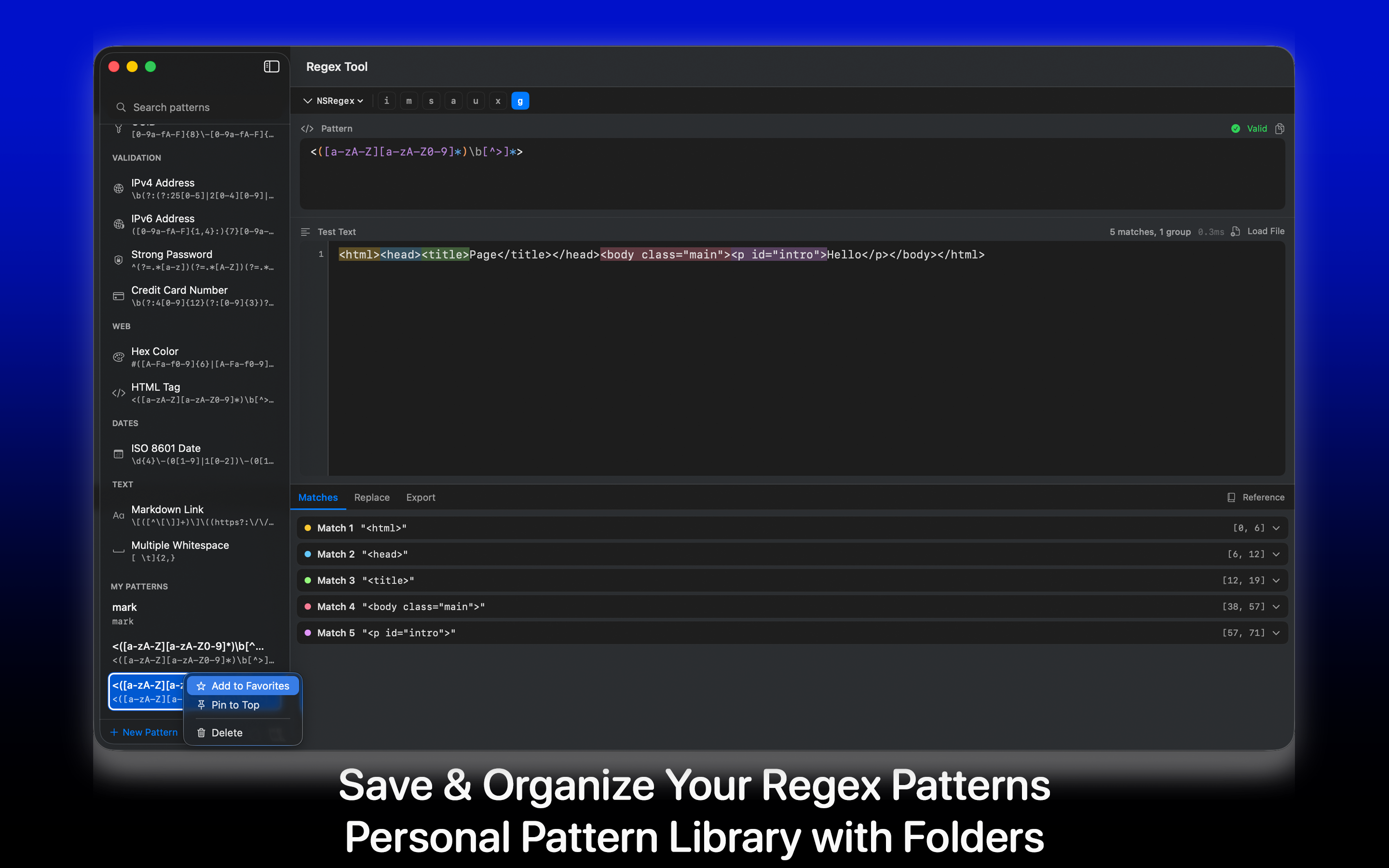Click the Valid status checkmark icon
Viewport: 1389px width, 868px height.
pos(1236,129)
